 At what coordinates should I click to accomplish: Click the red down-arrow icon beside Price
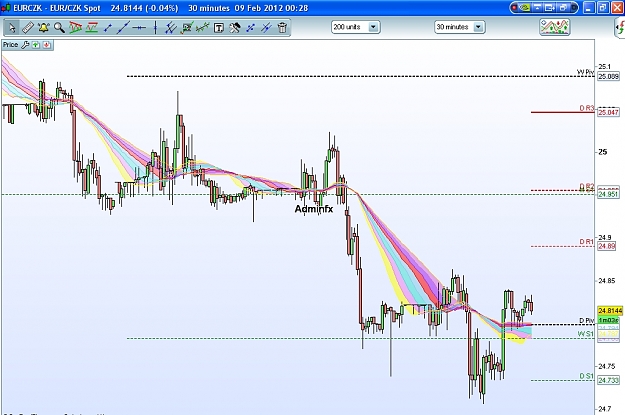47,45
